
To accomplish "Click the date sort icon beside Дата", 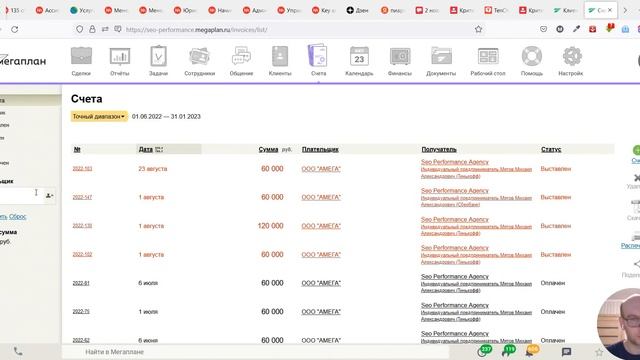I will pos(159,149).
